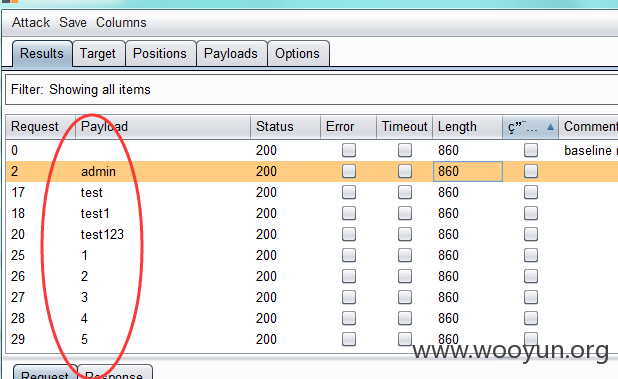
Task: Toggle Timeout checkbox in test1 row
Action: pos(405,213)
